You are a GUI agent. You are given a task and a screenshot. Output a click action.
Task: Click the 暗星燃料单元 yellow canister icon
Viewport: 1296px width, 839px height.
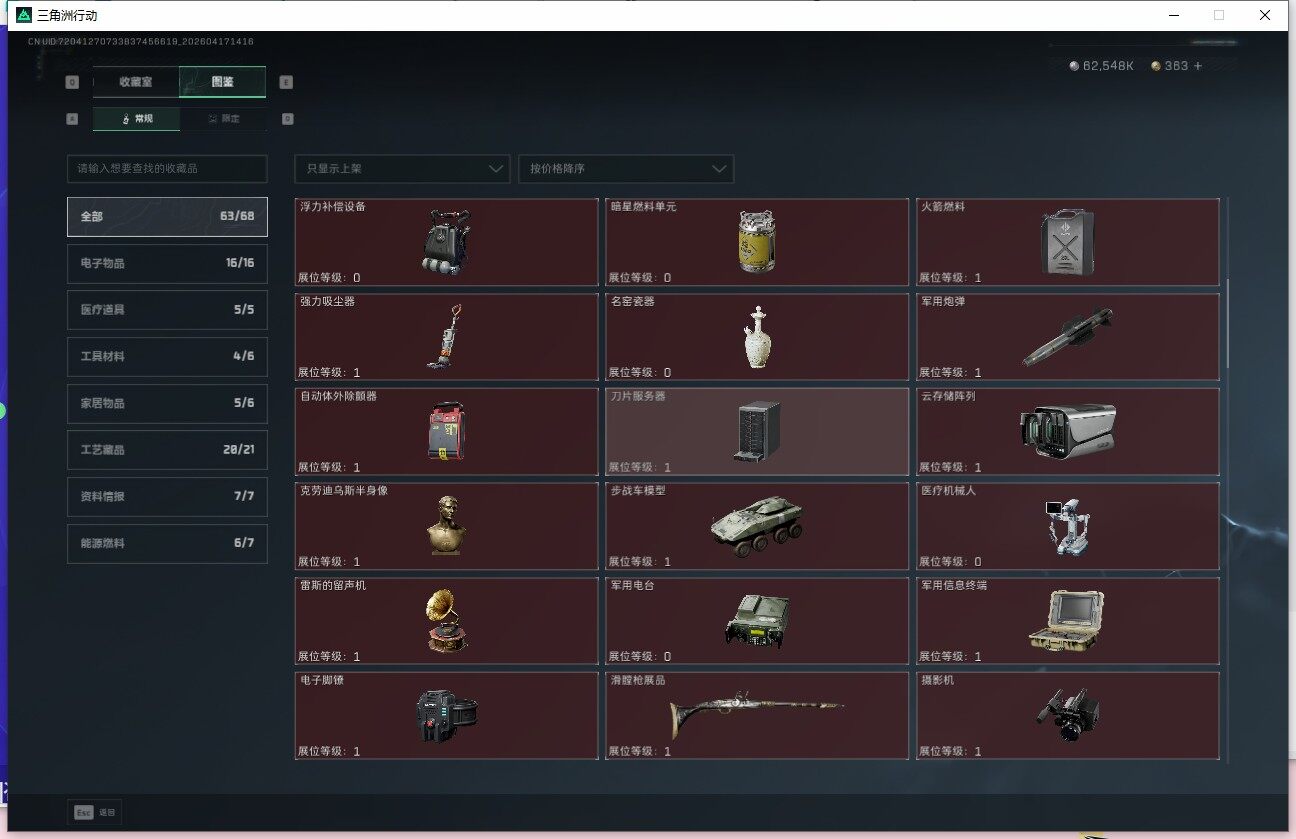click(757, 242)
